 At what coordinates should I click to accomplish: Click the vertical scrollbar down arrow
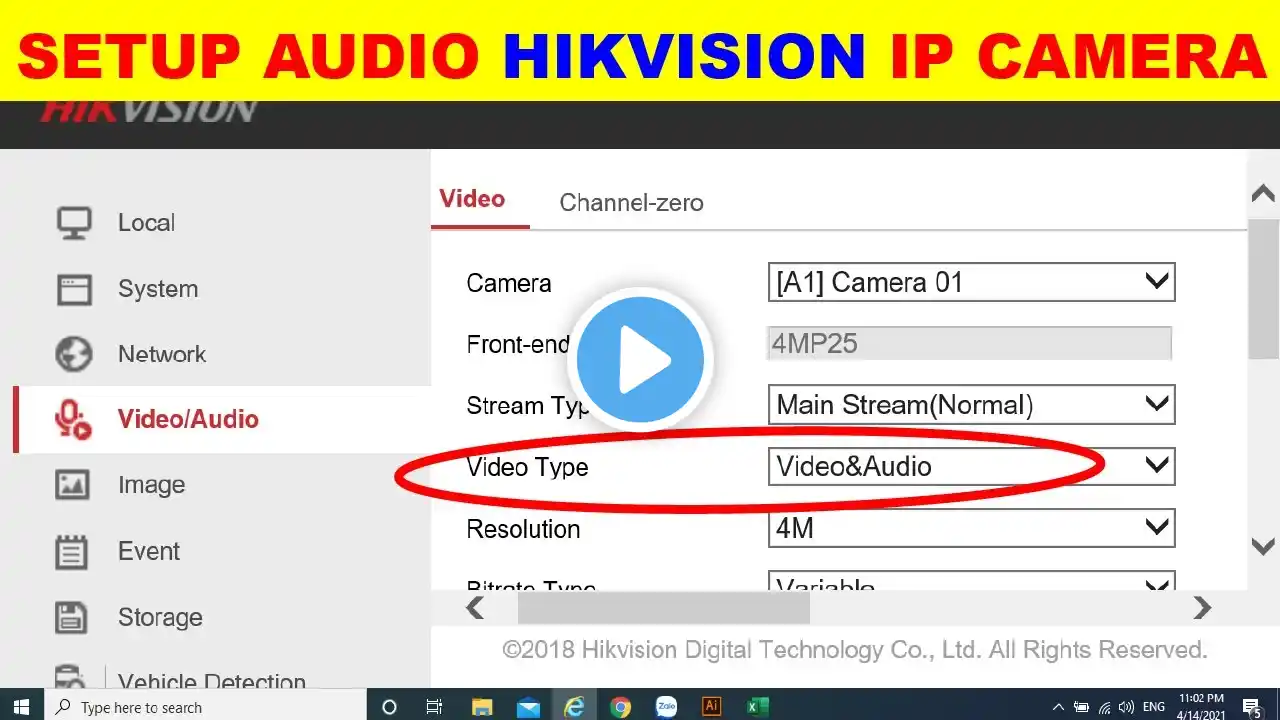[x=1264, y=547]
